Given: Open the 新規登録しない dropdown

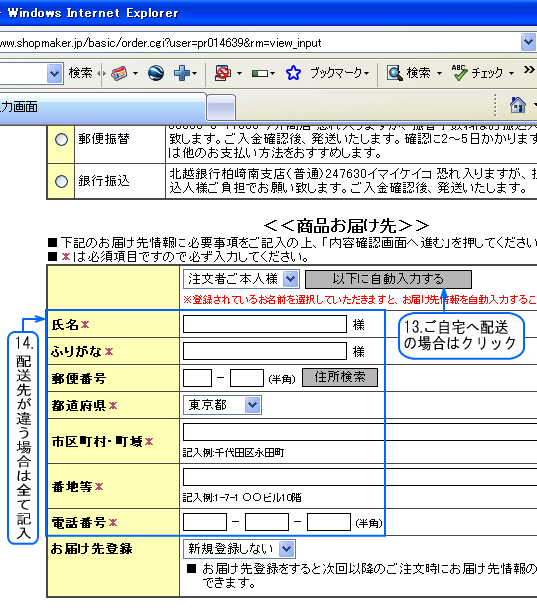Looking at the screenshot, I should (x=239, y=549).
